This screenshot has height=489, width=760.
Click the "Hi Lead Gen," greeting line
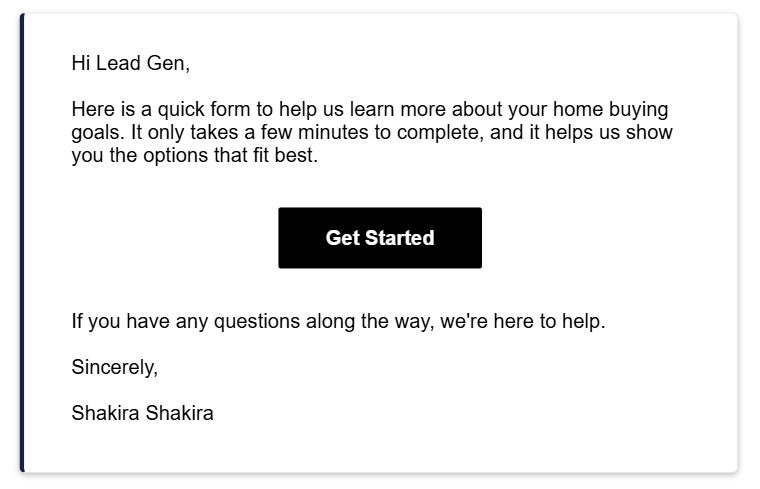(130, 64)
